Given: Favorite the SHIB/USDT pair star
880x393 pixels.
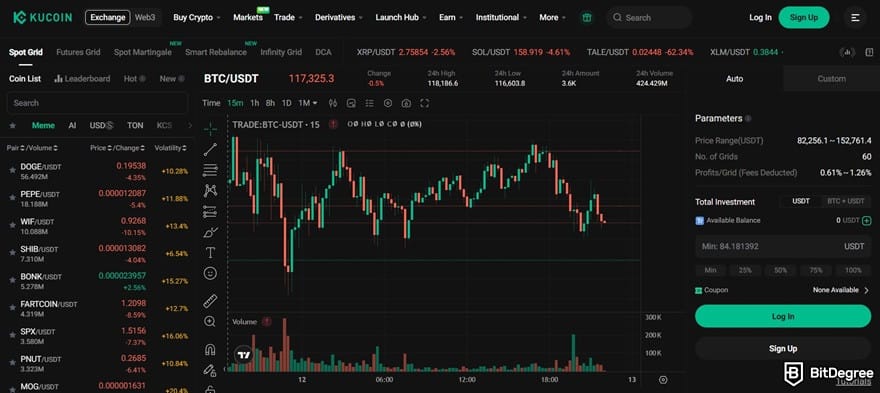Looking at the screenshot, I should click(x=12, y=252).
